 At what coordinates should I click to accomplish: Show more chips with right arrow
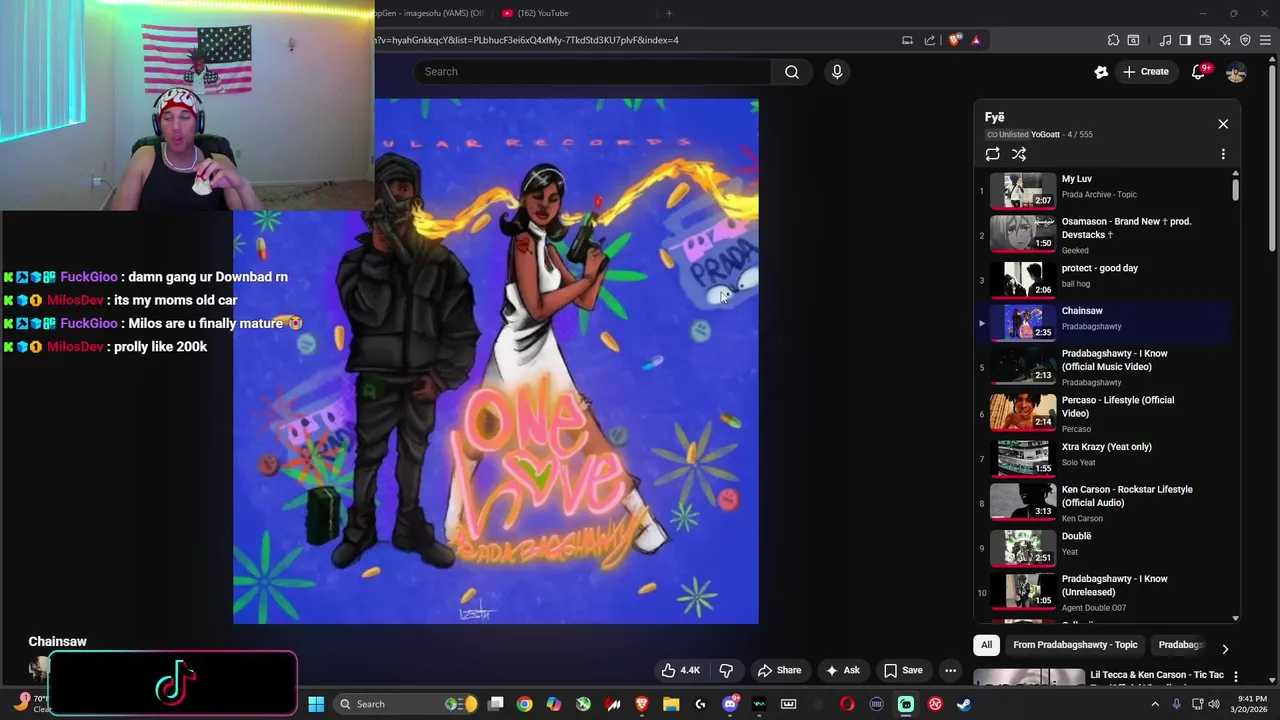point(1225,649)
